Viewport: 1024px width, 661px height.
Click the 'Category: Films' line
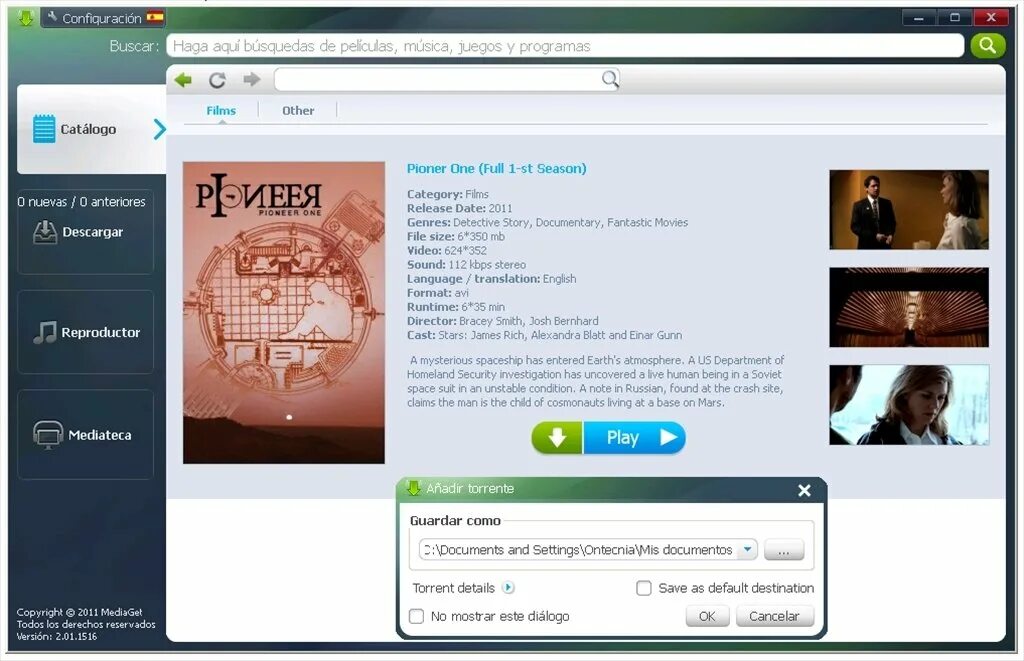[x=448, y=194]
